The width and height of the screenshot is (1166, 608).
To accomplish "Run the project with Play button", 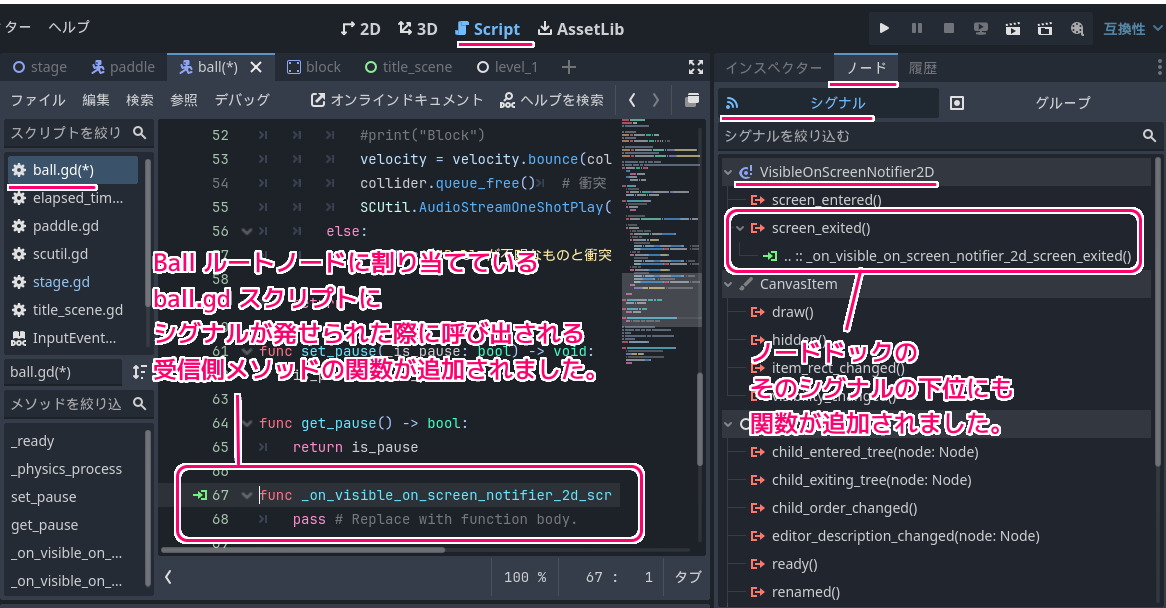I will point(884,28).
